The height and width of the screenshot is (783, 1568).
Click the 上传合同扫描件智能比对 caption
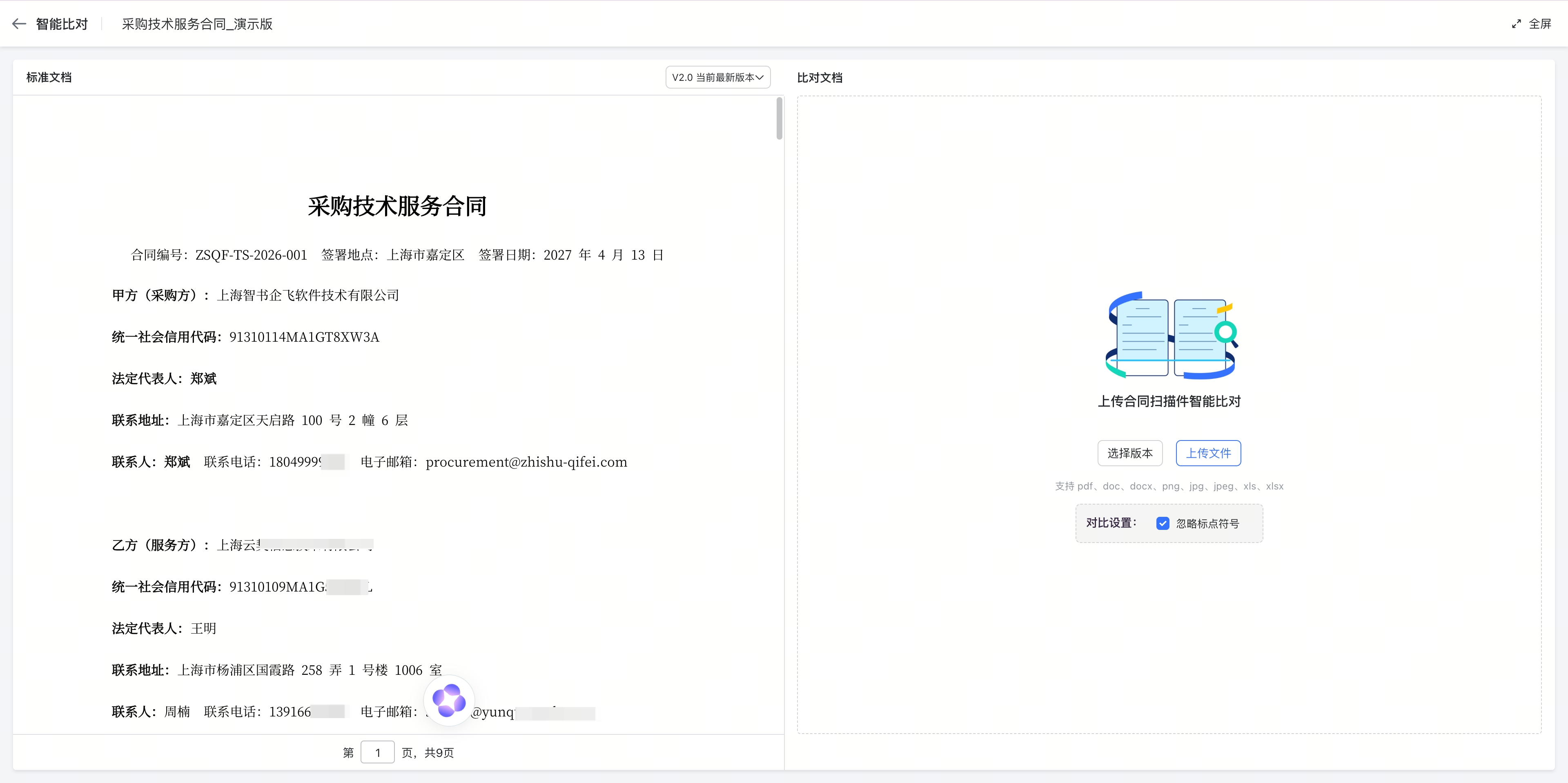click(1169, 401)
